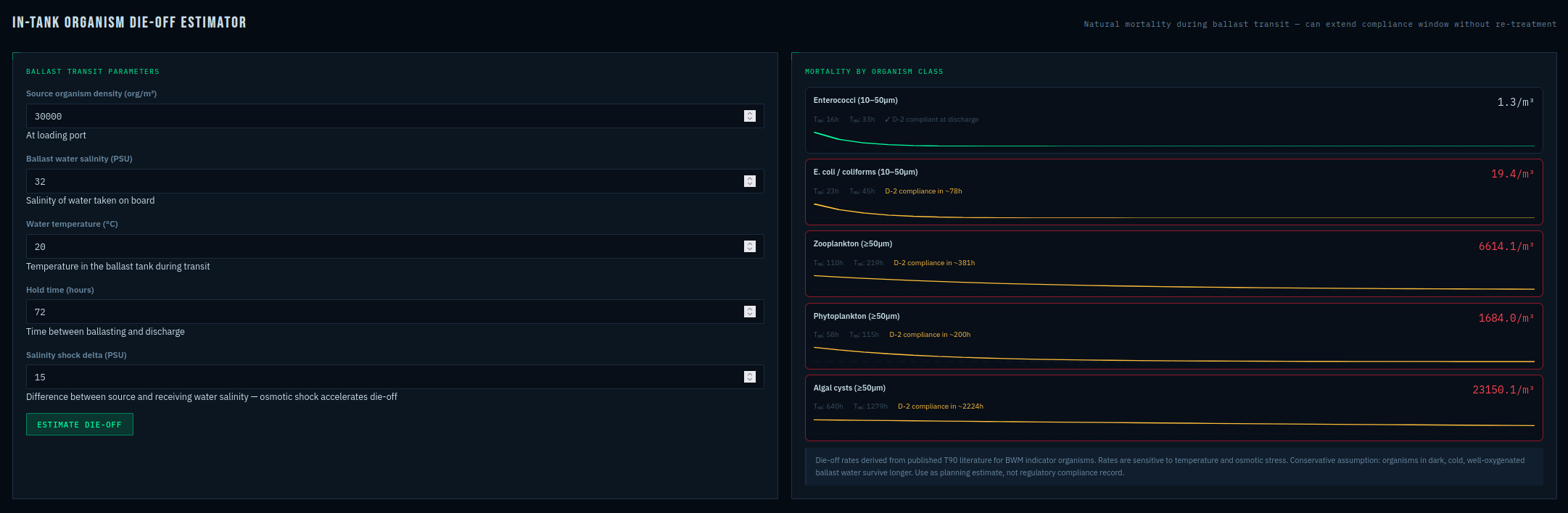1568x513 pixels.
Task: Click the 6614.1/m³ Zooplankton value
Action: tap(1506, 246)
